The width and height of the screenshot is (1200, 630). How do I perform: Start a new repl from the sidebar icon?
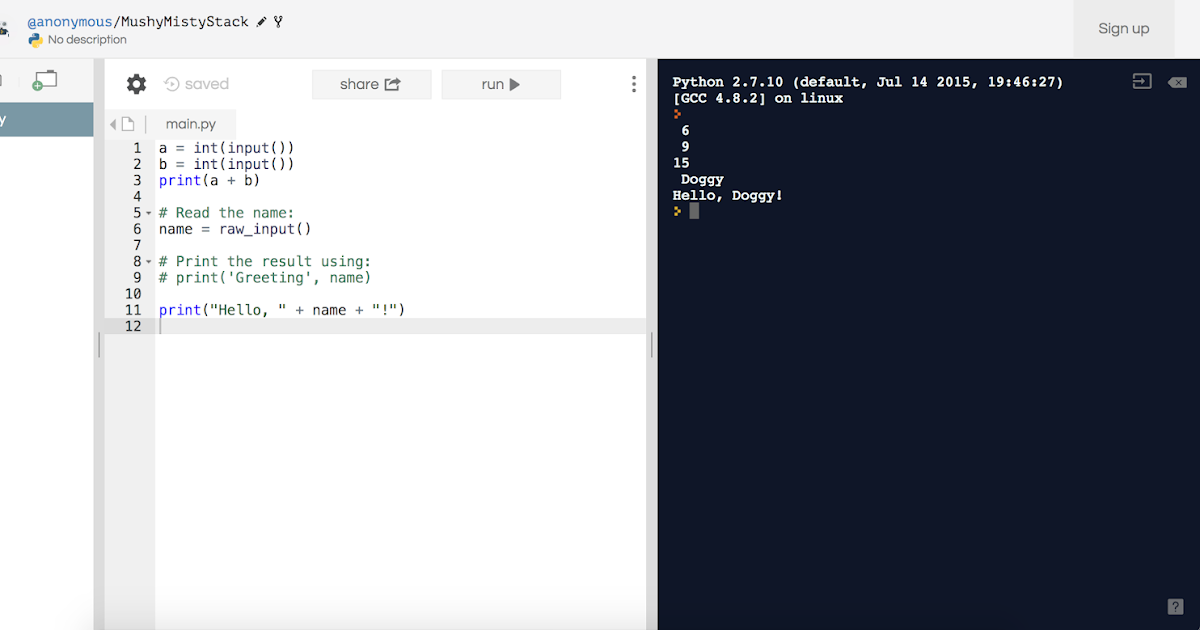44,78
